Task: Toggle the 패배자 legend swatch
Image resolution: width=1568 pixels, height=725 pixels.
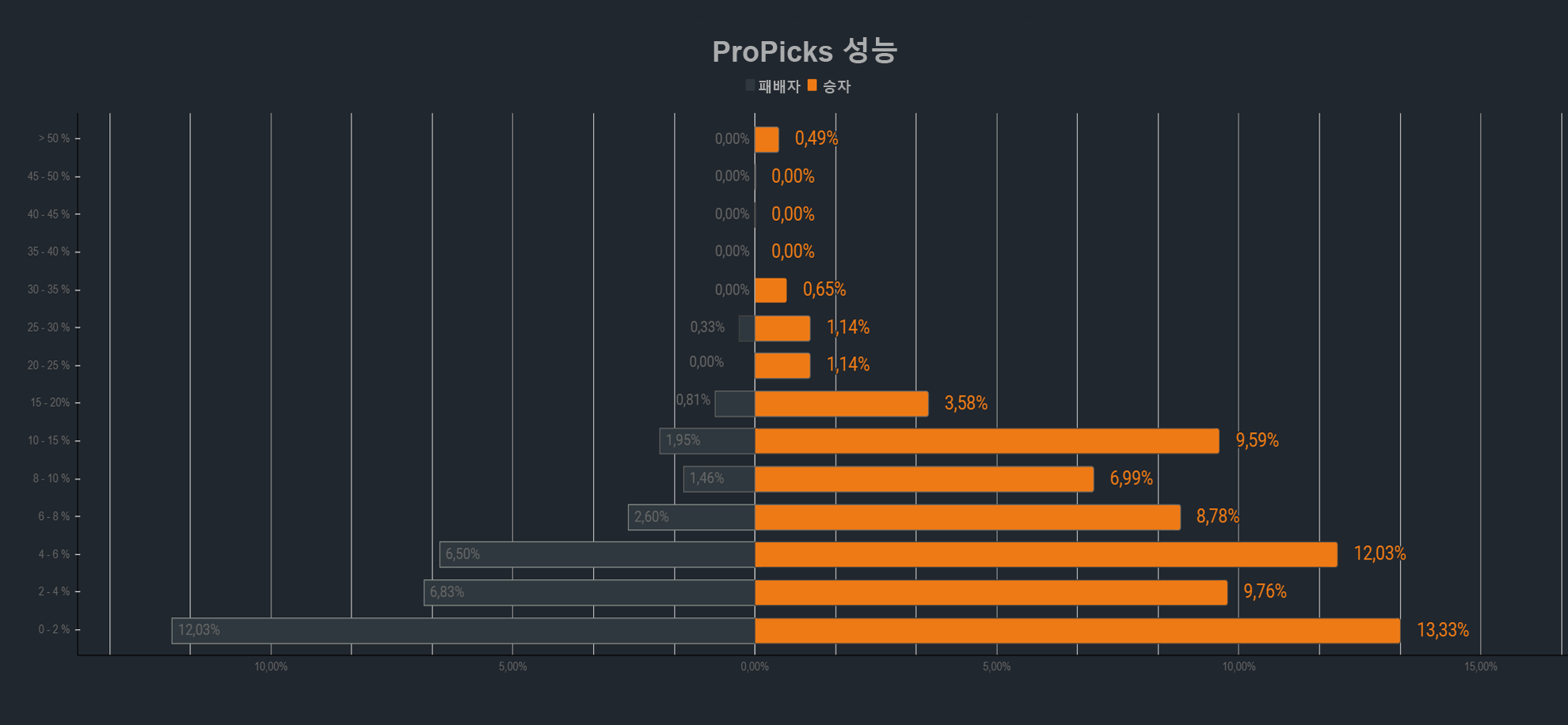Action: tap(750, 85)
